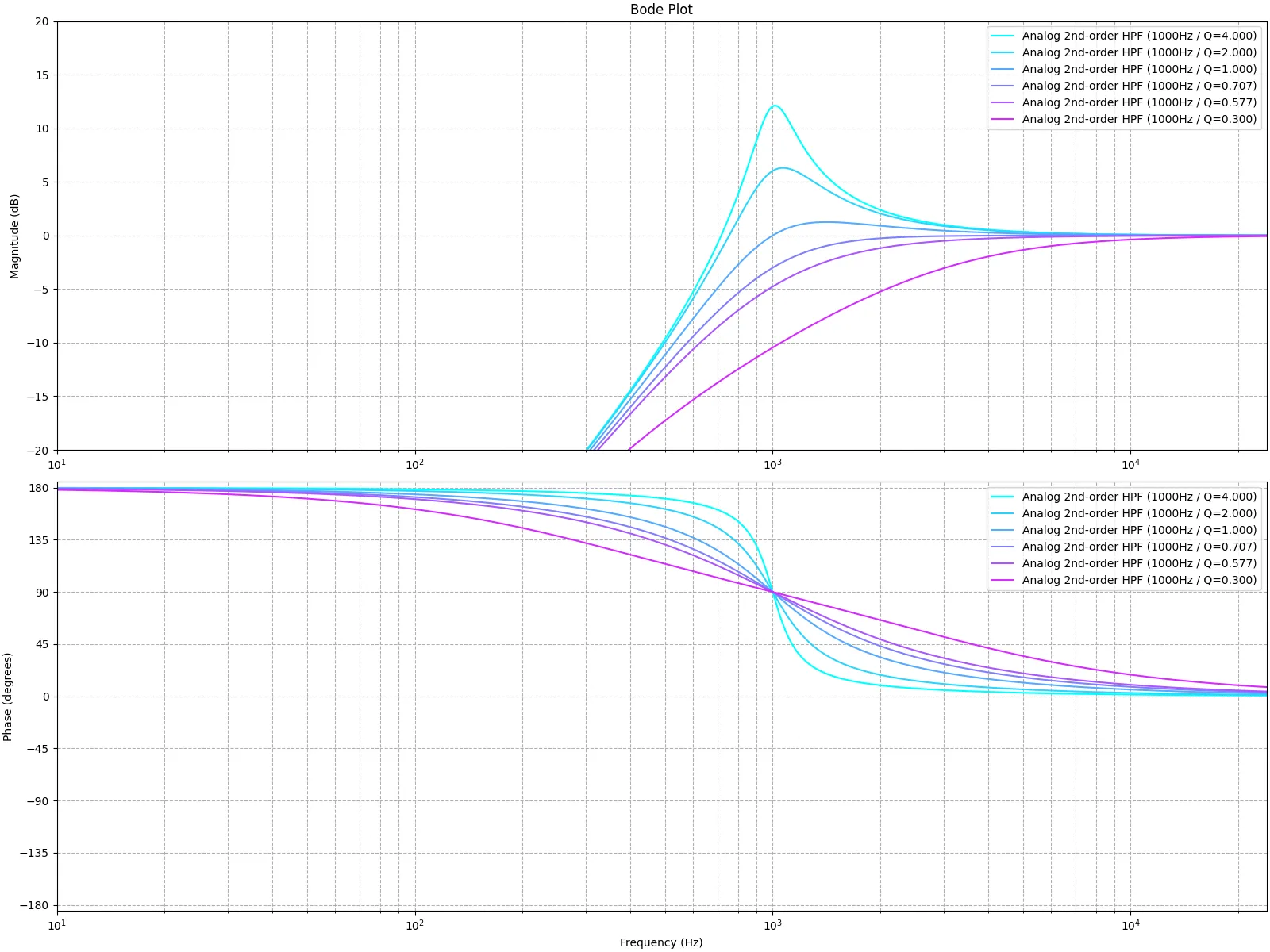Click the "Frequency (Hz)" x-axis label
The width and height of the screenshot is (1270, 952).
click(660, 942)
